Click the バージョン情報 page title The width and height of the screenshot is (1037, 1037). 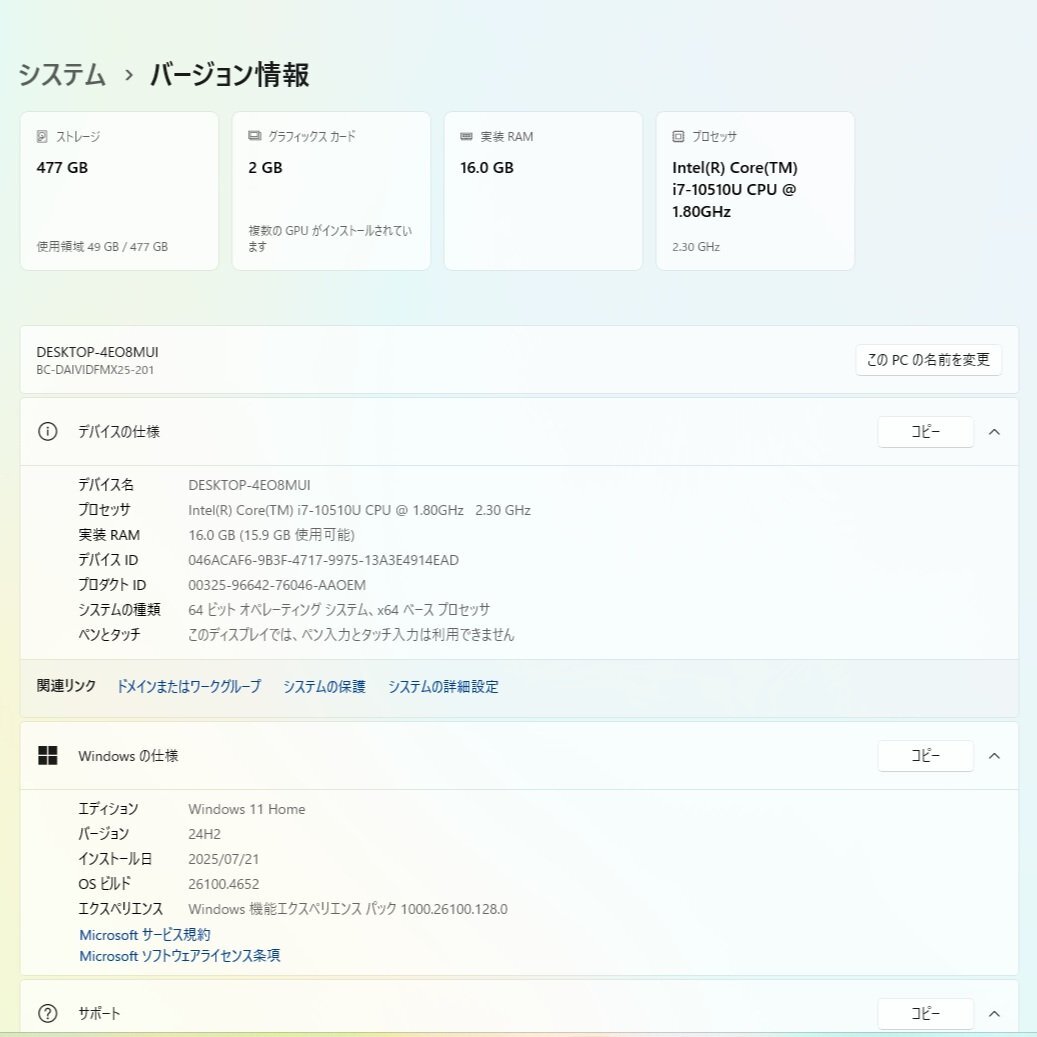229,74
